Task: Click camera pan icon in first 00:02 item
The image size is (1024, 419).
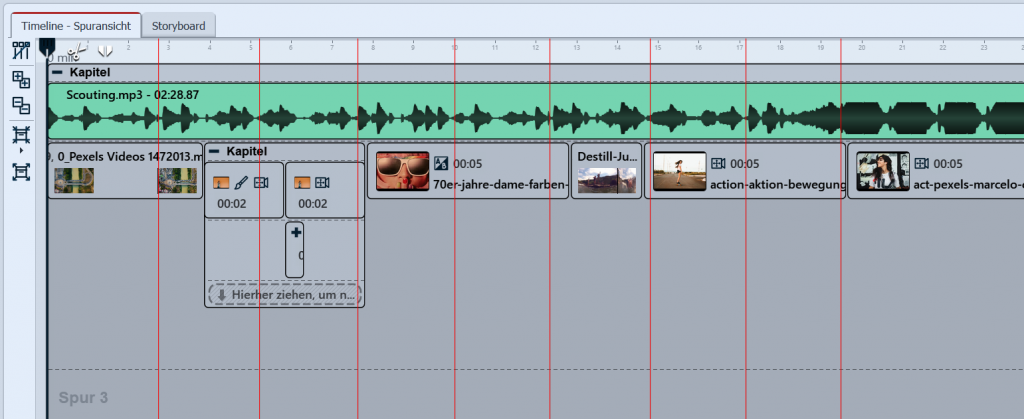Action: pos(261,183)
